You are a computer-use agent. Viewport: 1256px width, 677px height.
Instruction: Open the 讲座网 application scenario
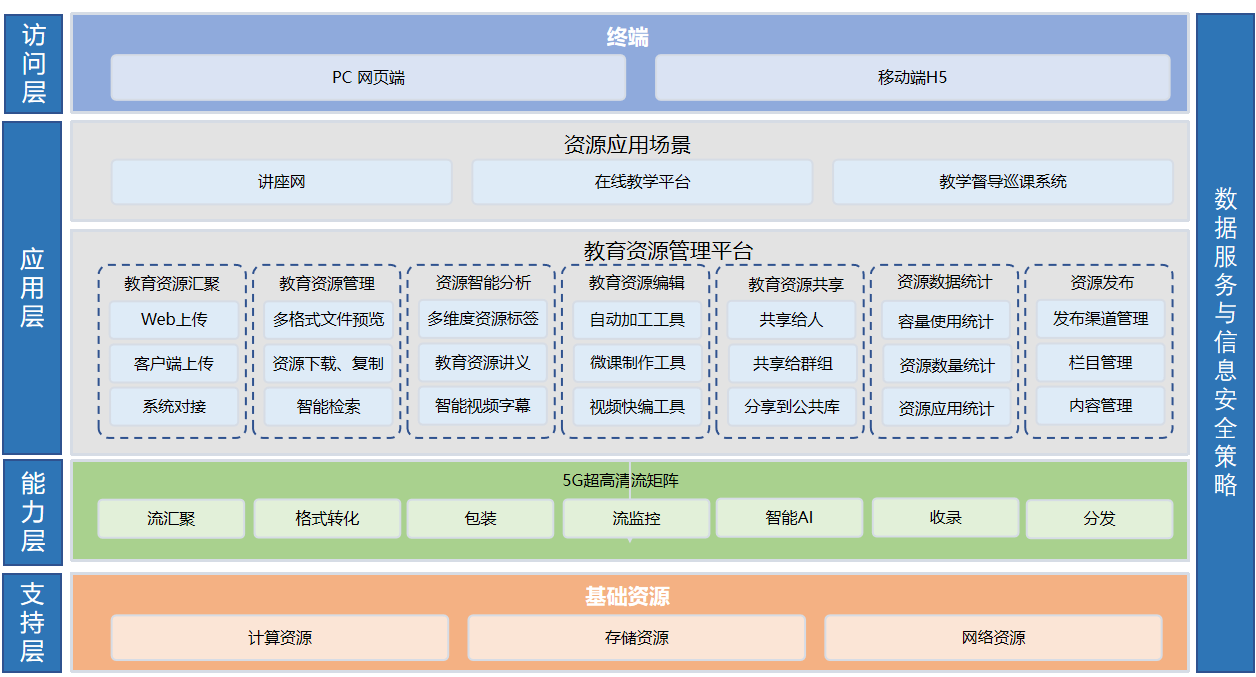tap(281, 182)
